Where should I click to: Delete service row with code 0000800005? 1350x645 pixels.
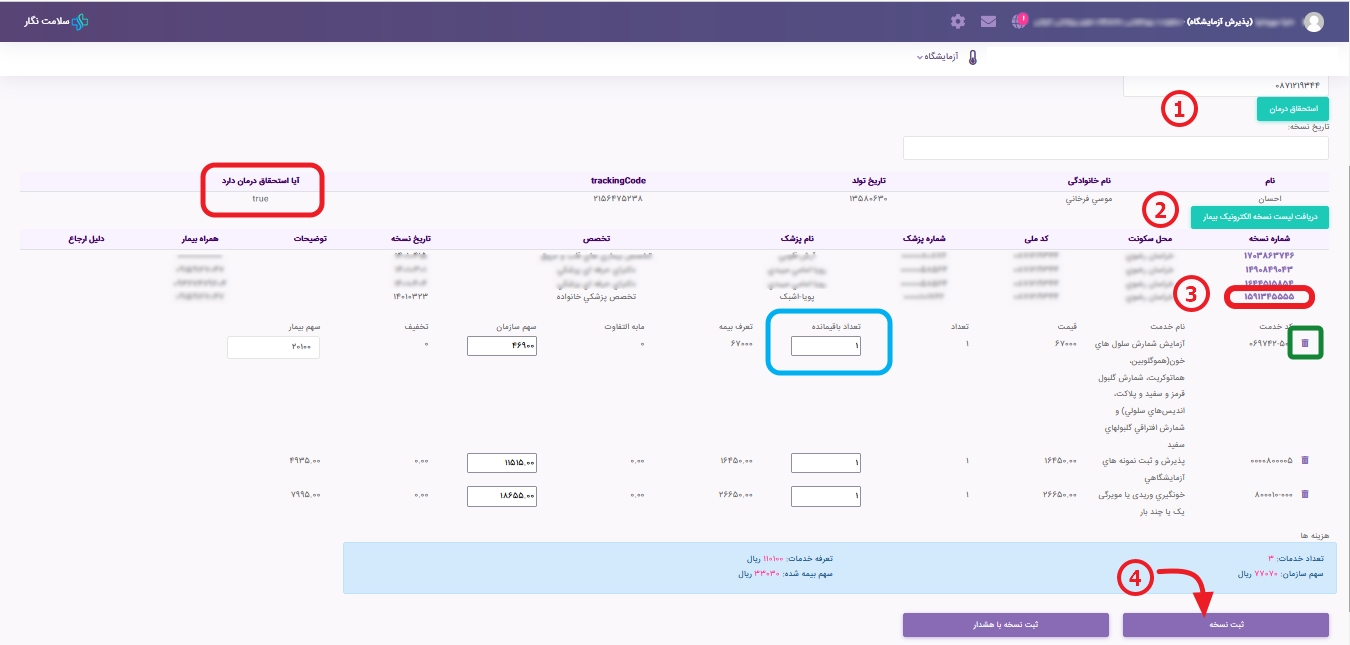click(1304, 461)
